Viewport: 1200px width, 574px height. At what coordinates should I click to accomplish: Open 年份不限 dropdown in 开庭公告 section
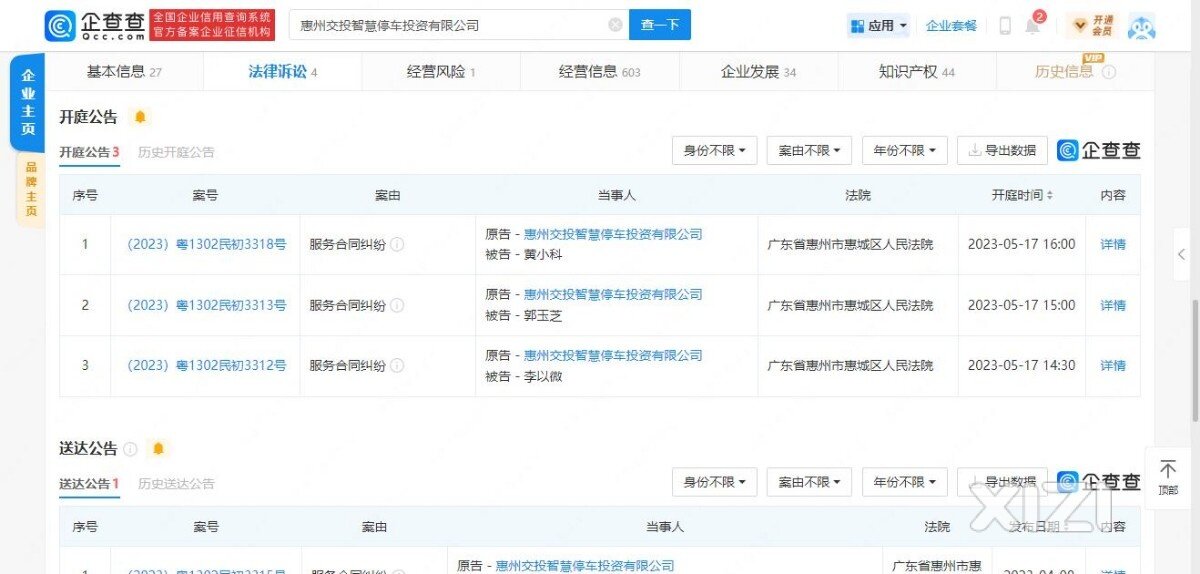pos(904,150)
